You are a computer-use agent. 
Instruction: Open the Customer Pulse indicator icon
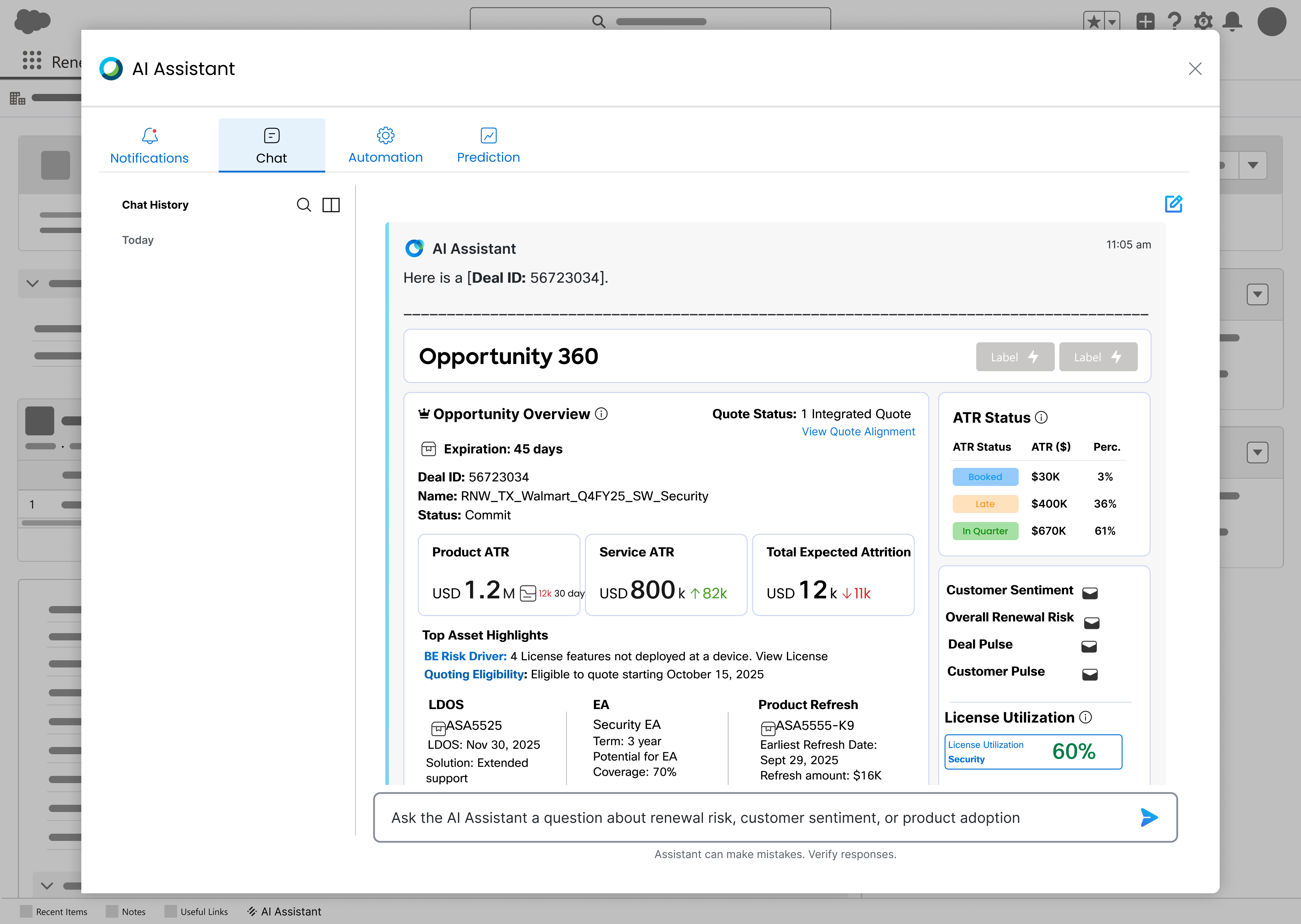[1089, 674]
